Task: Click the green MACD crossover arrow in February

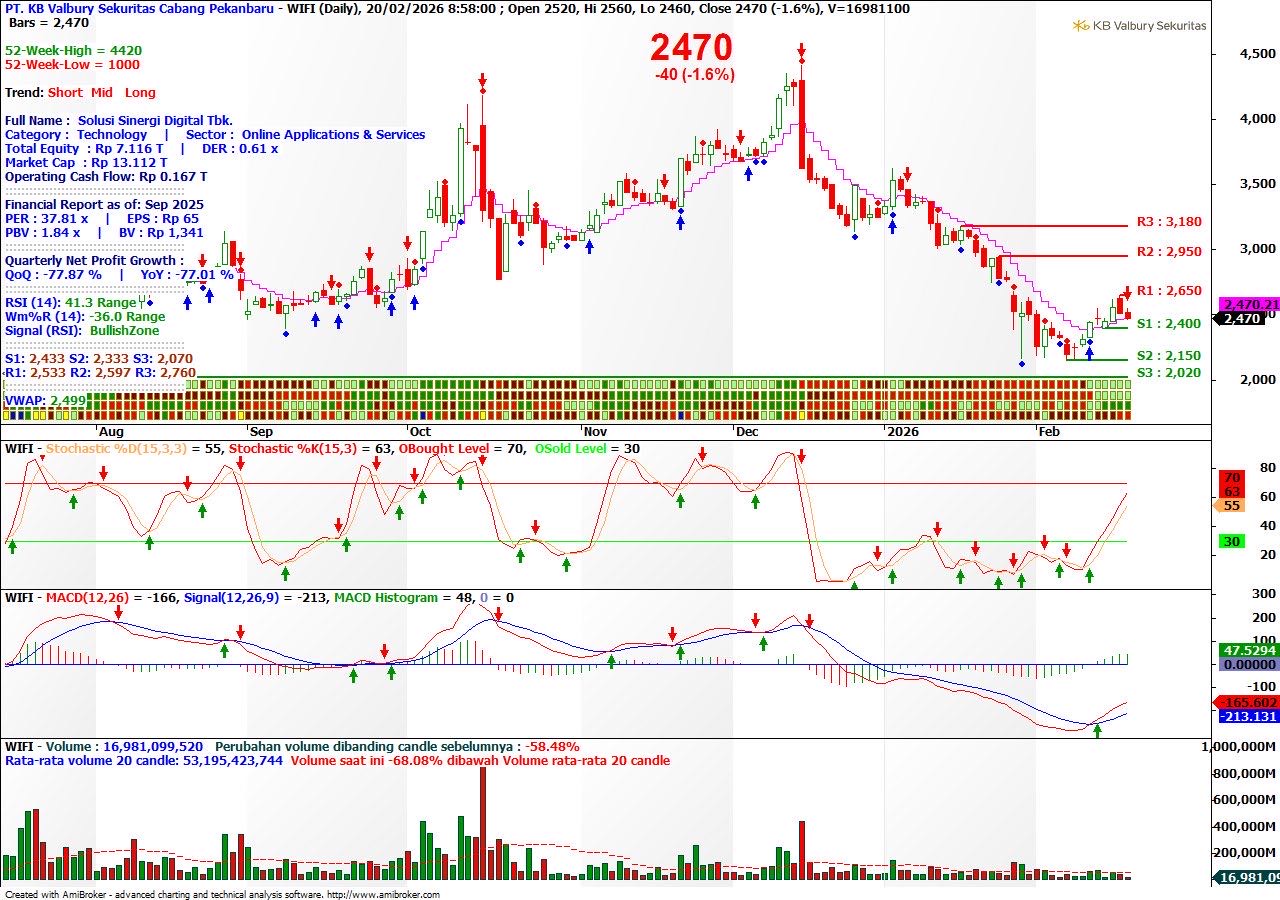Action: [1097, 731]
